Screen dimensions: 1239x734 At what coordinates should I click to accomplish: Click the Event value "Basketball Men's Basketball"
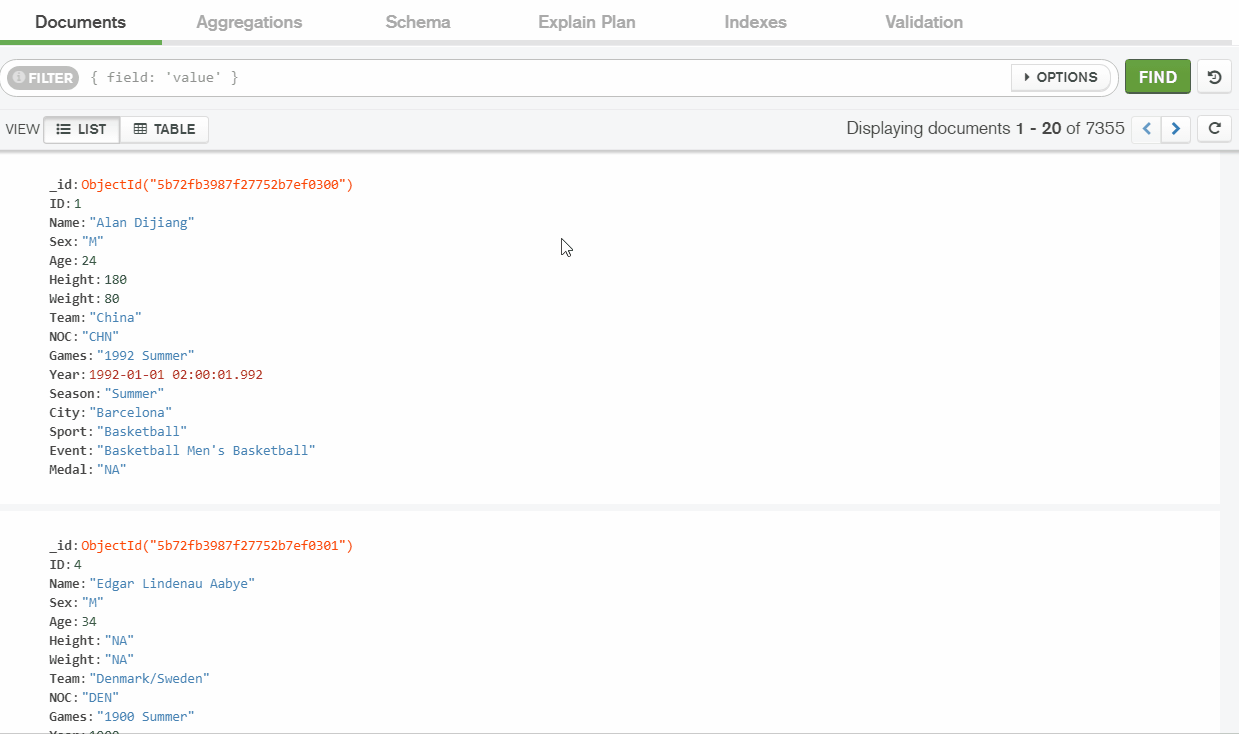pyautogui.click(x=206, y=451)
